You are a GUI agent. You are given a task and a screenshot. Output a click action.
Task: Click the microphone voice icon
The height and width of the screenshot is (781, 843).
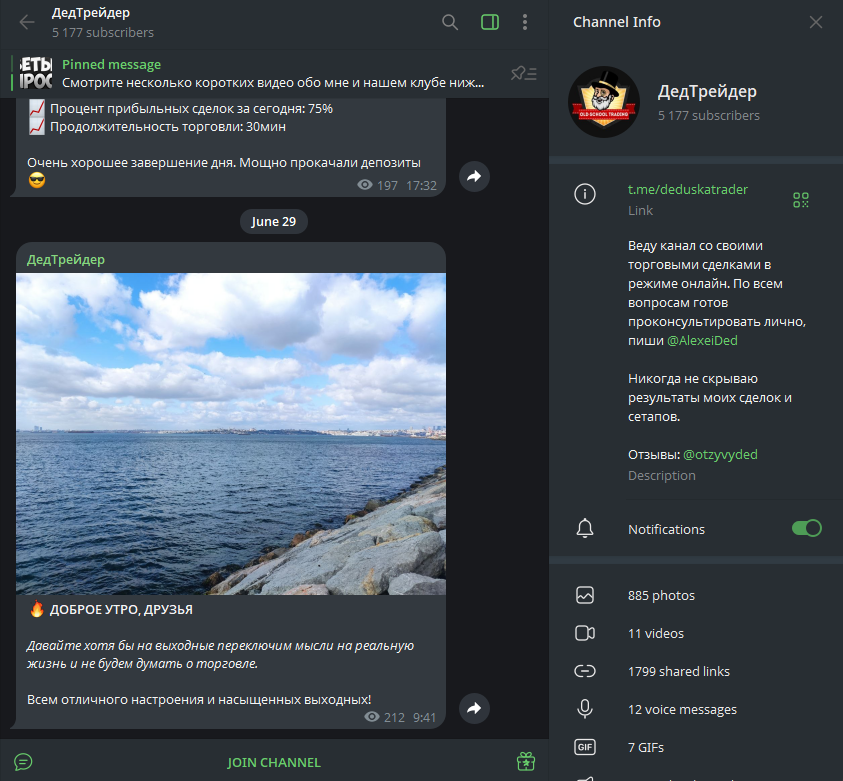point(585,709)
